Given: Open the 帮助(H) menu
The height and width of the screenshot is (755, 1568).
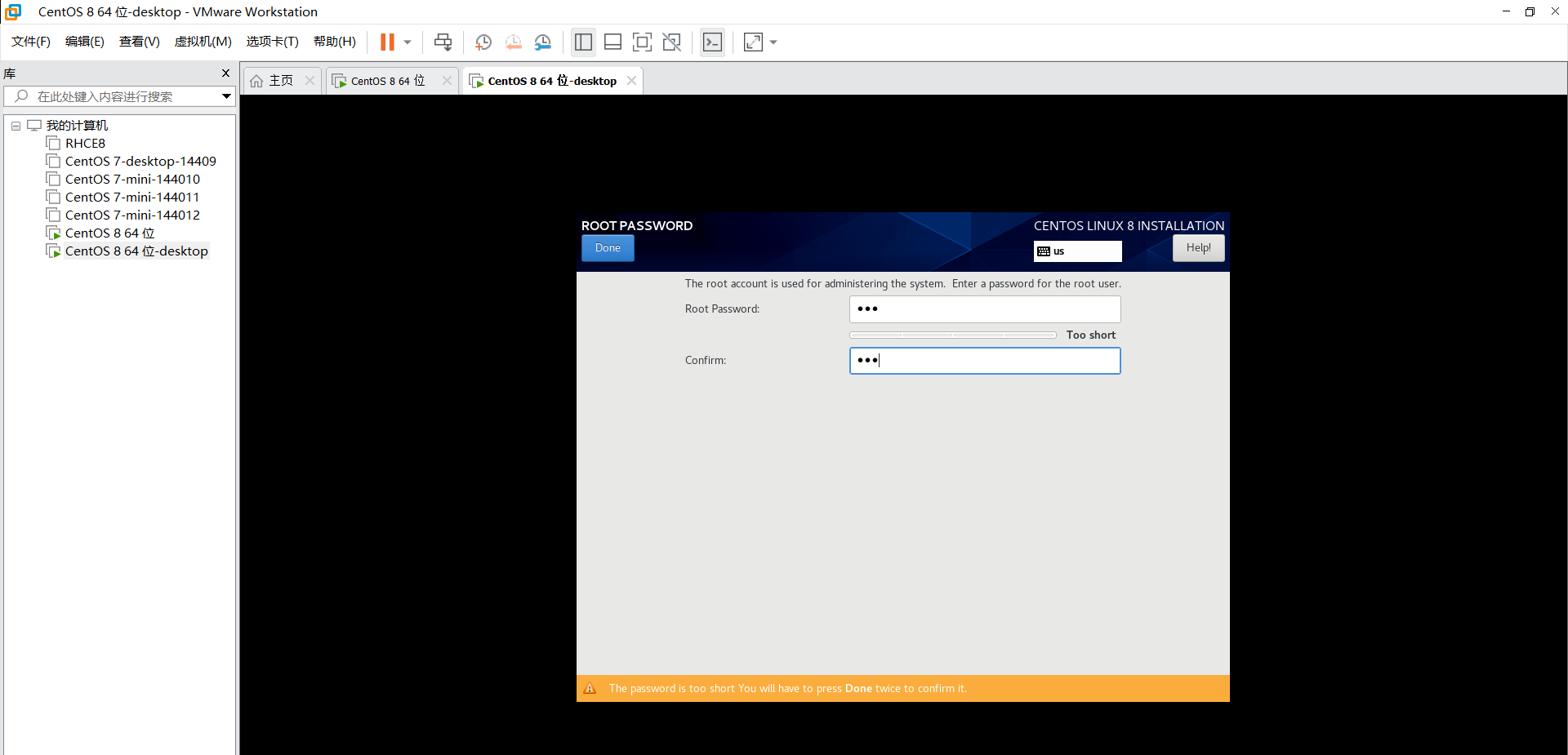Looking at the screenshot, I should (335, 42).
